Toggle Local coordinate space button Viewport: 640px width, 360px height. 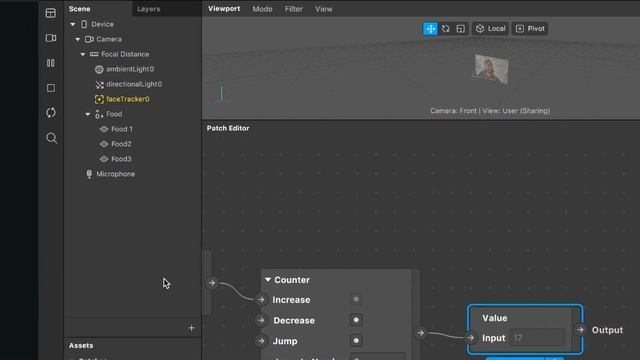pyautogui.click(x=491, y=29)
